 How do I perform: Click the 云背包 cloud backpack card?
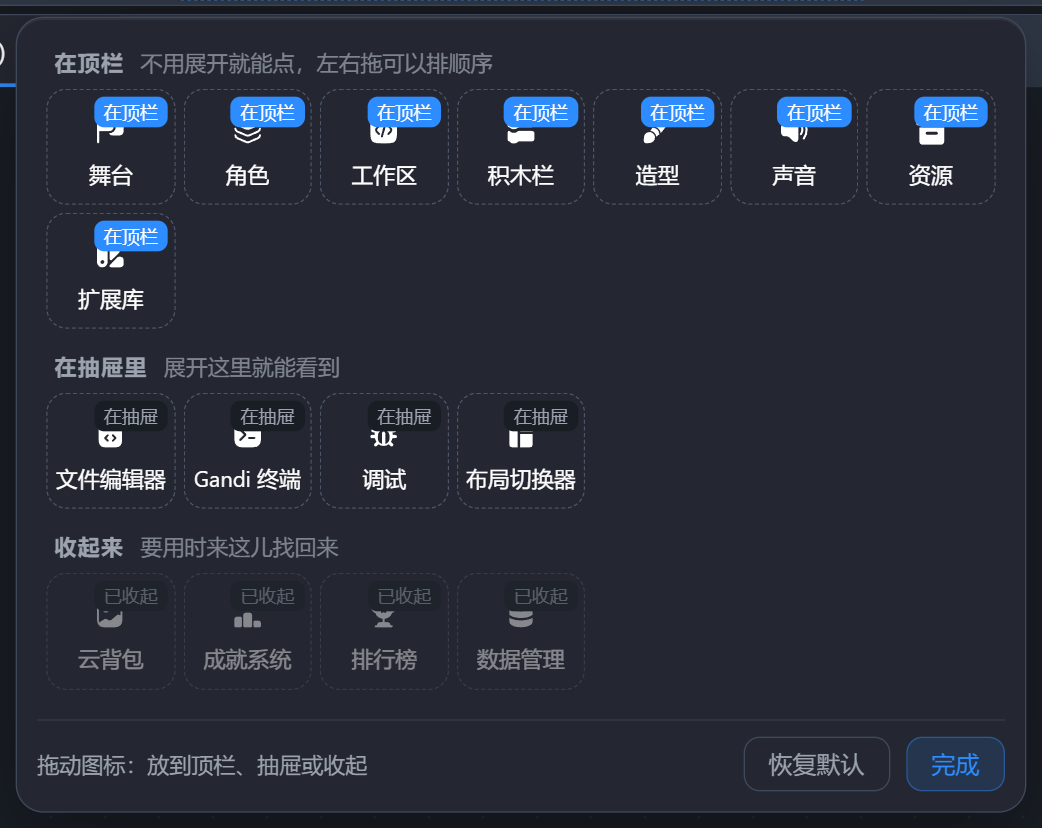(111, 631)
